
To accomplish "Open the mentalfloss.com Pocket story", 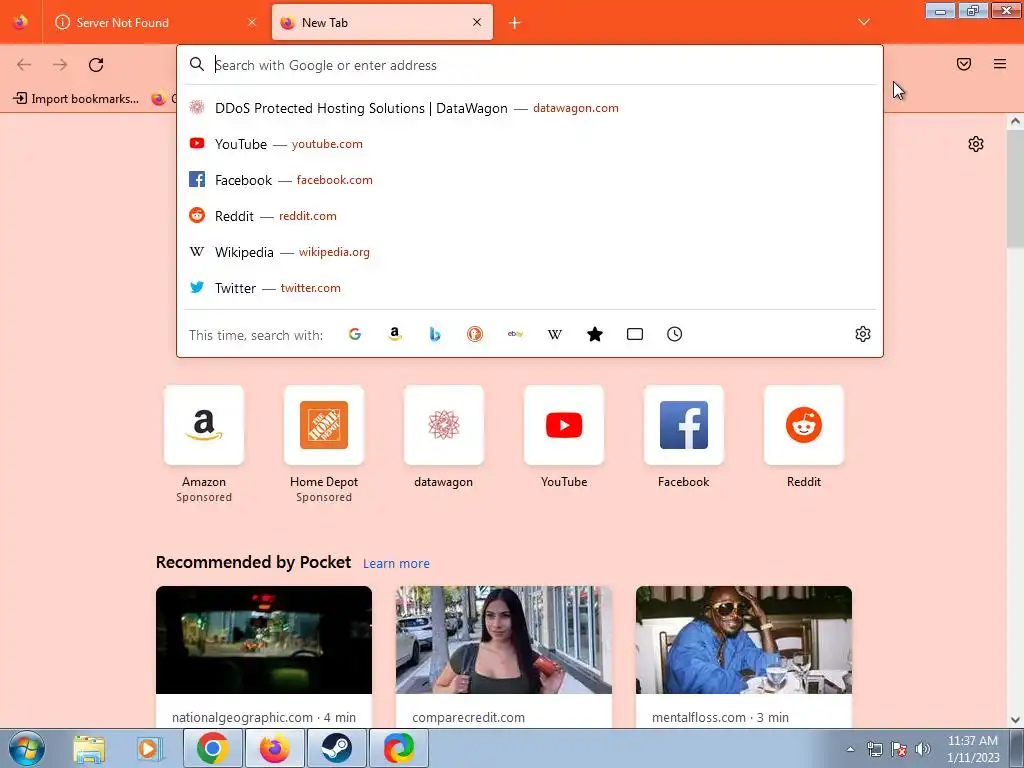I will pos(744,656).
